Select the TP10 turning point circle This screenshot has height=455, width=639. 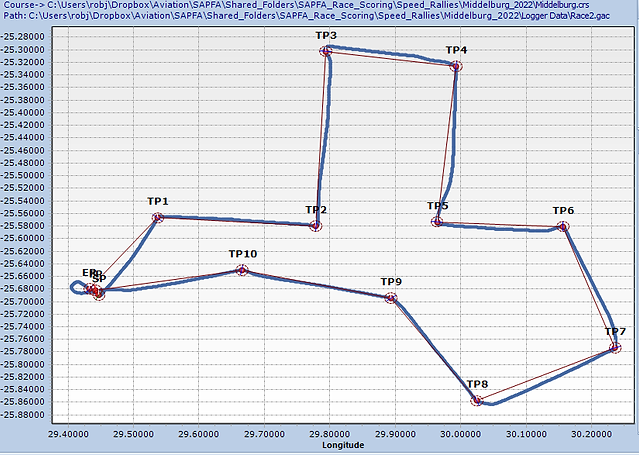242,270
